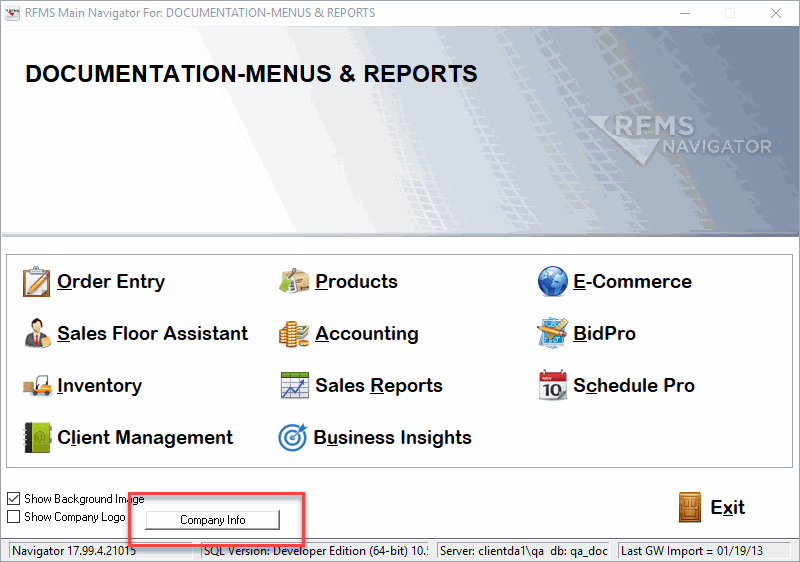Minimize the RFMS Main Navigator window
Viewport: 800px width, 562px height.
click(685, 13)
